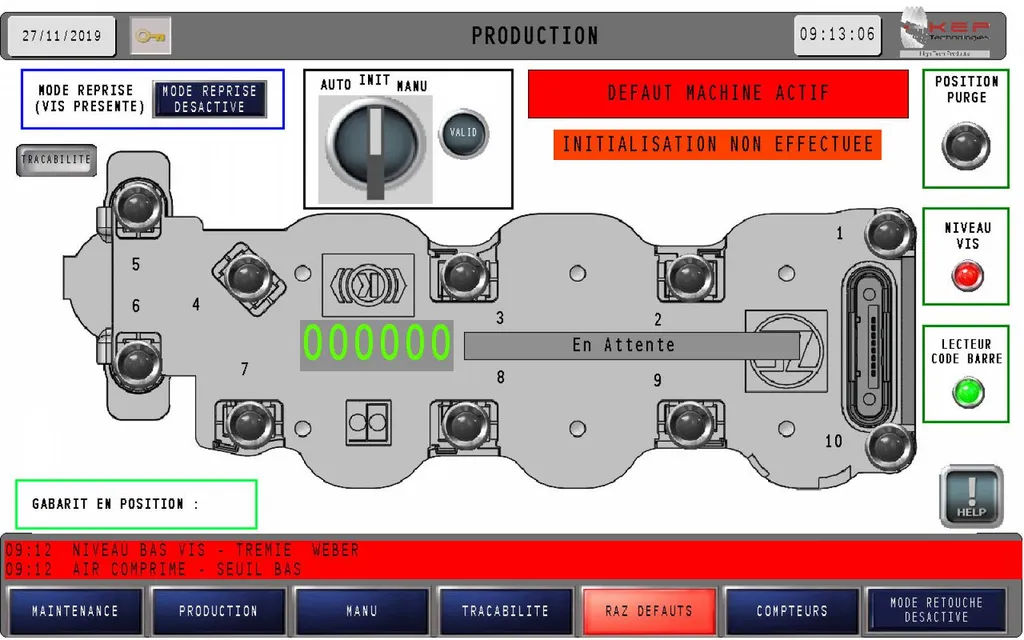
Task: Select screw position 4 on the part
Action: (244, 273)
